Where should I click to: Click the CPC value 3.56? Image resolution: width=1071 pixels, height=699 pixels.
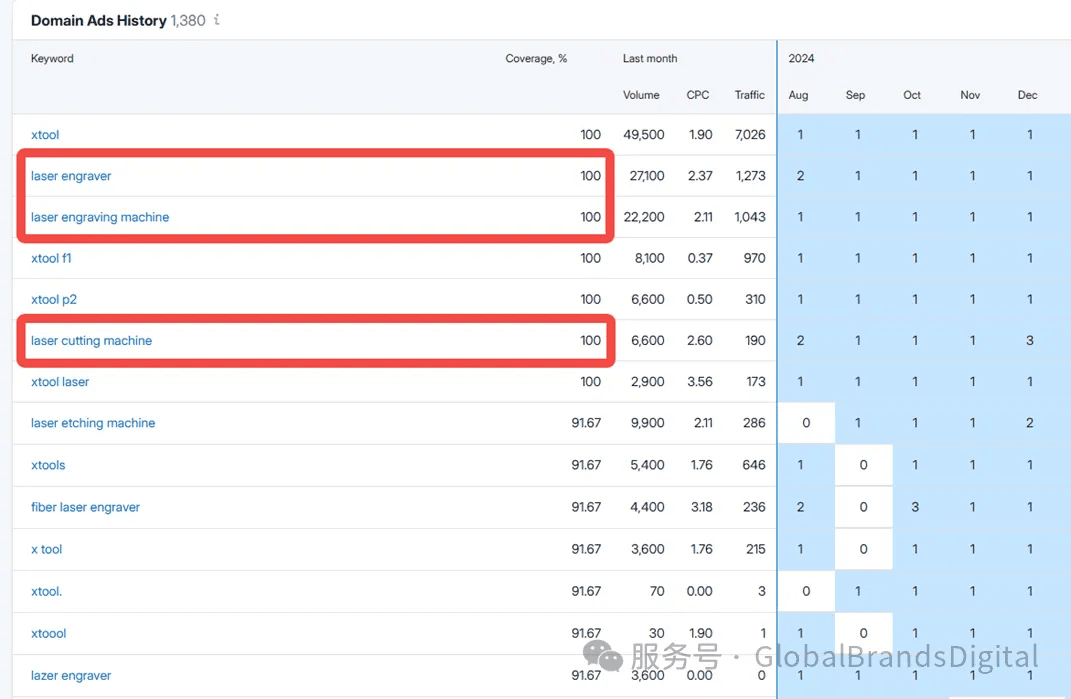(699, 381)
